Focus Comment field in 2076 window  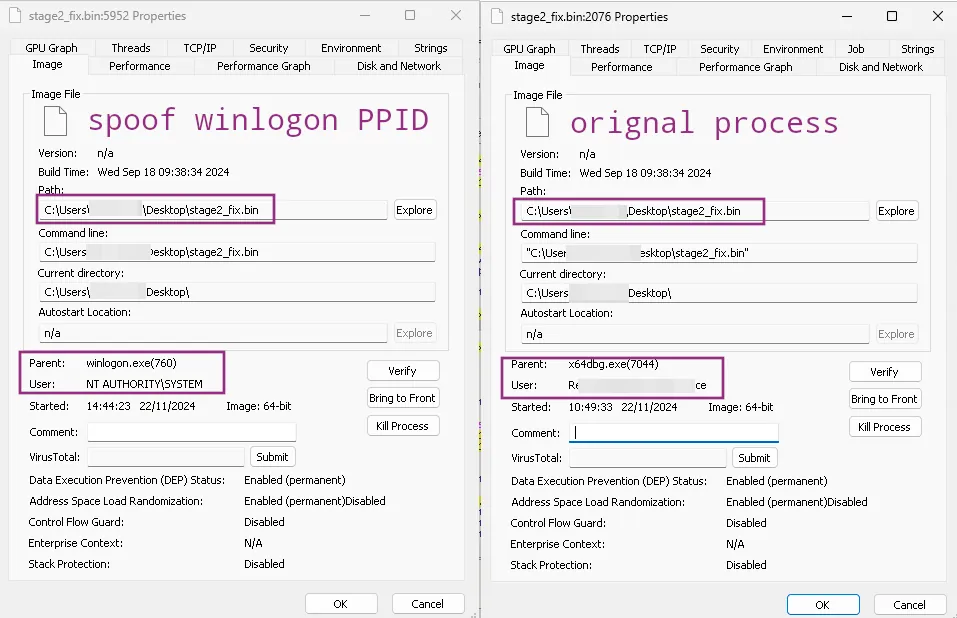pyautogui.click(x=674, y=433)
